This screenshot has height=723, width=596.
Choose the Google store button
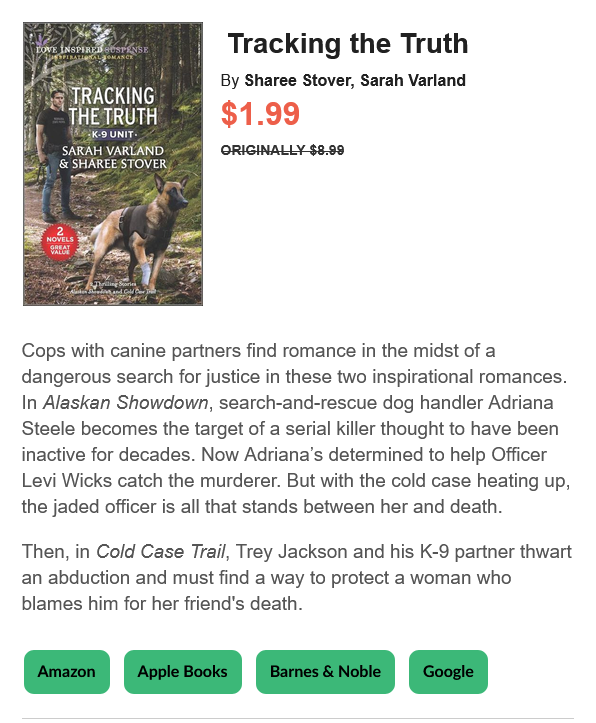tap(448, 671)
